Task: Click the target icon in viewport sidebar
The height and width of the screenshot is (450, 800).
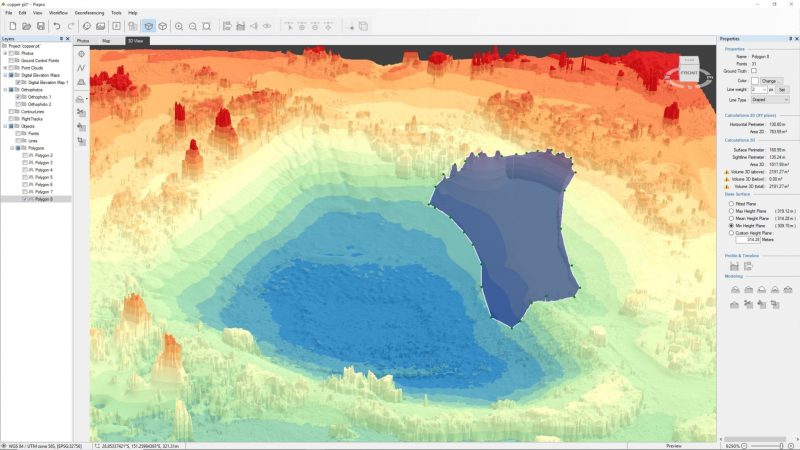Action: (81, 53)
